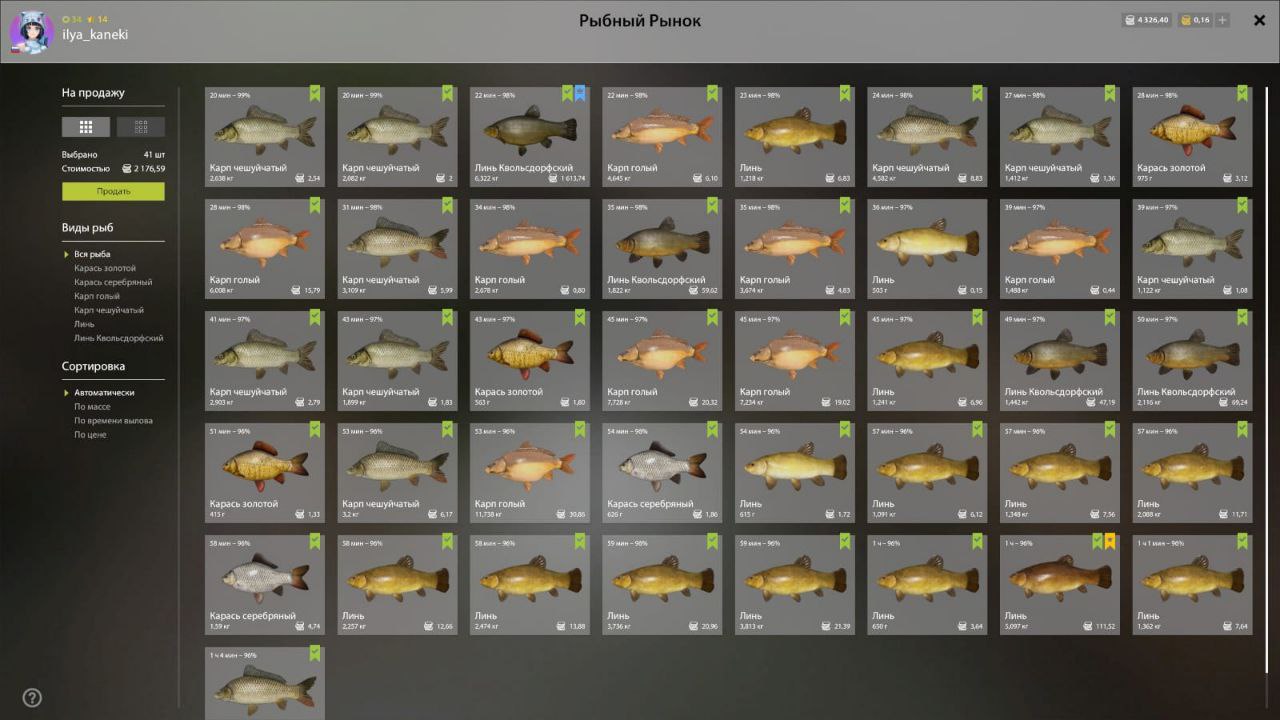This screenshot has height=720, width=1280.
Task: Click the filled grid select-all icon
Action: tap(86, 127)
